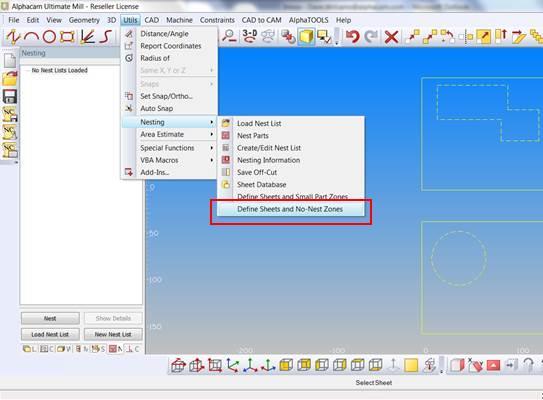Open Distance/Angle from the Utils menu
The width and height of the screenshot is (543, 400).
[x=164, y=34]
